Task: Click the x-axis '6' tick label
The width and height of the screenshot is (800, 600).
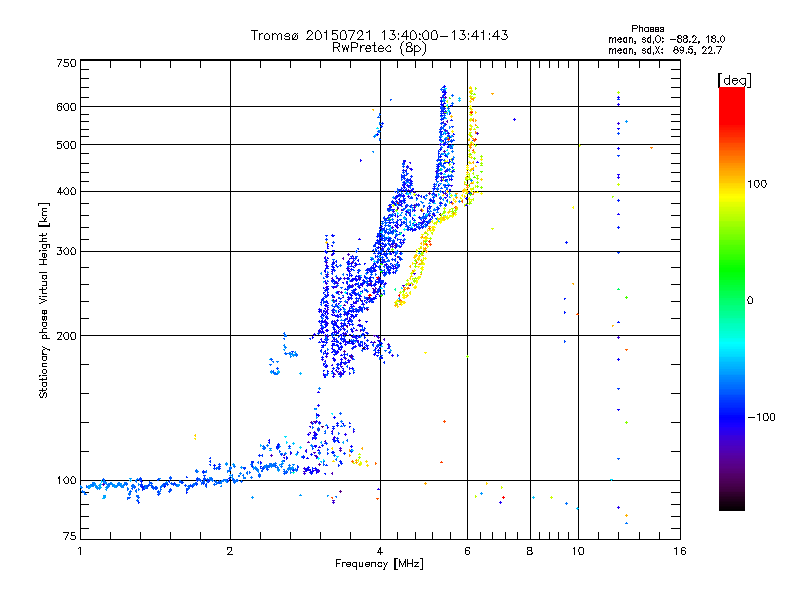Action: tap(467, 551)
